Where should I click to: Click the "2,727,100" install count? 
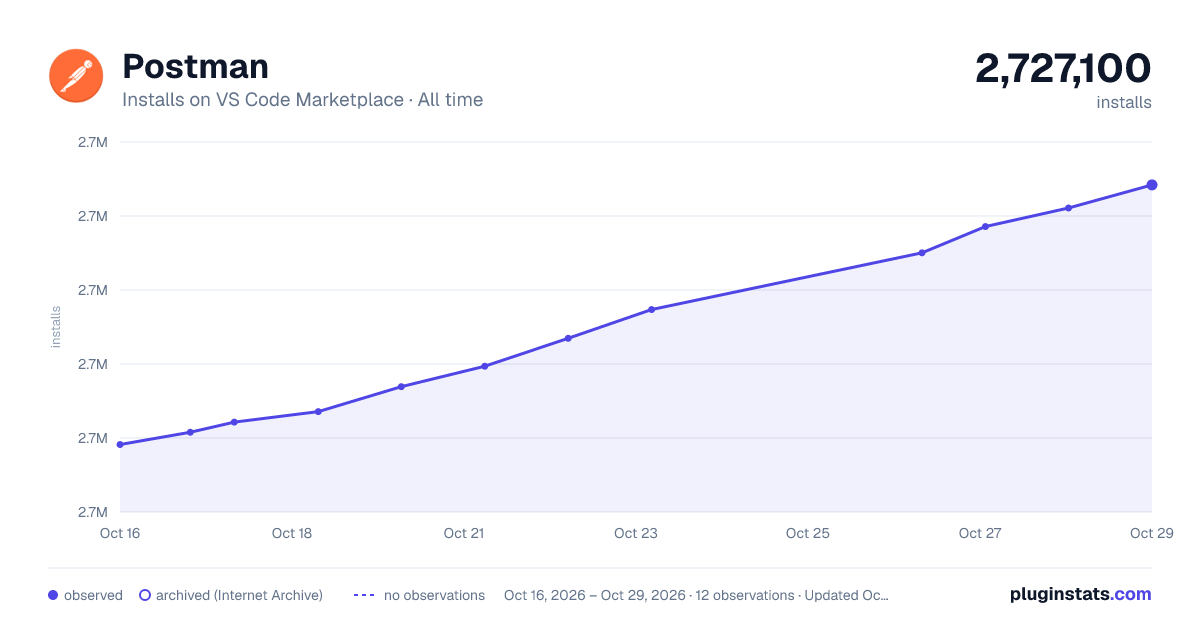tap(1063, 69)
